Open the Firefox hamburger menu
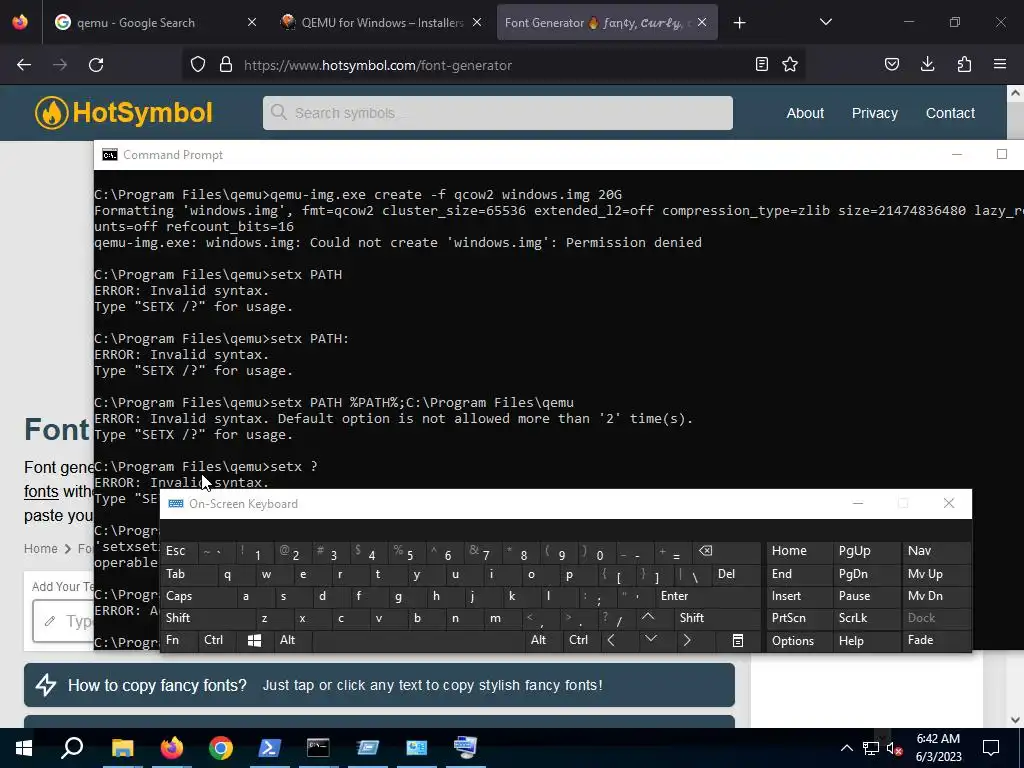Image resolution: width=1024 pixels, height=768 pixels. 1000,64
